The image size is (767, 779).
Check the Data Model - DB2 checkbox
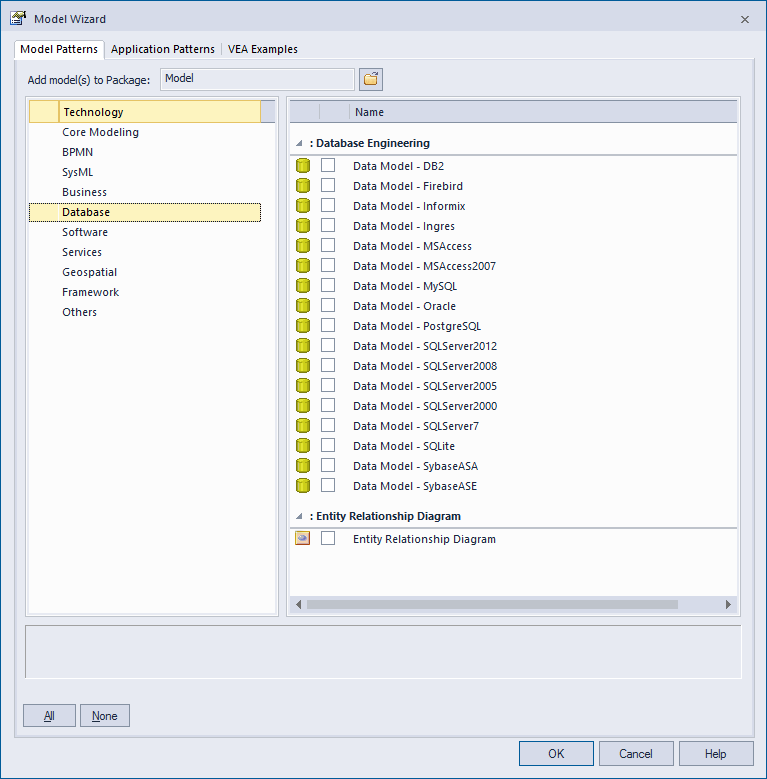(328, 165)
